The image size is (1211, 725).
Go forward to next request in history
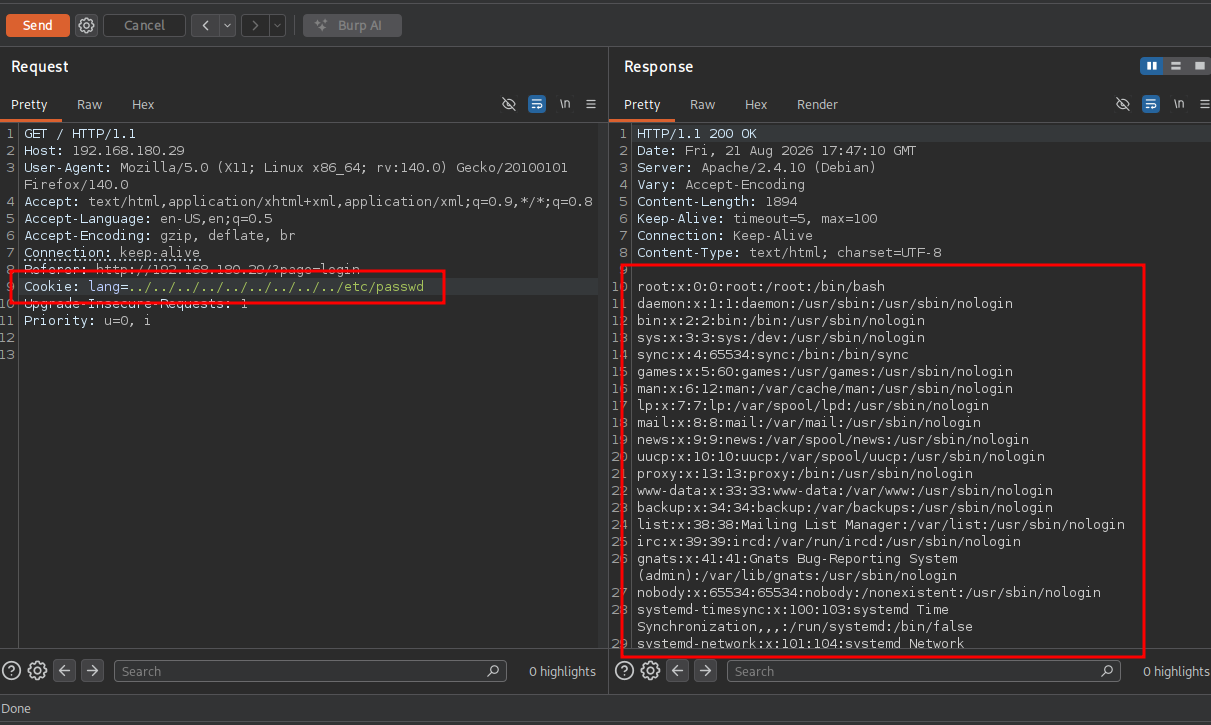(255, 25)
